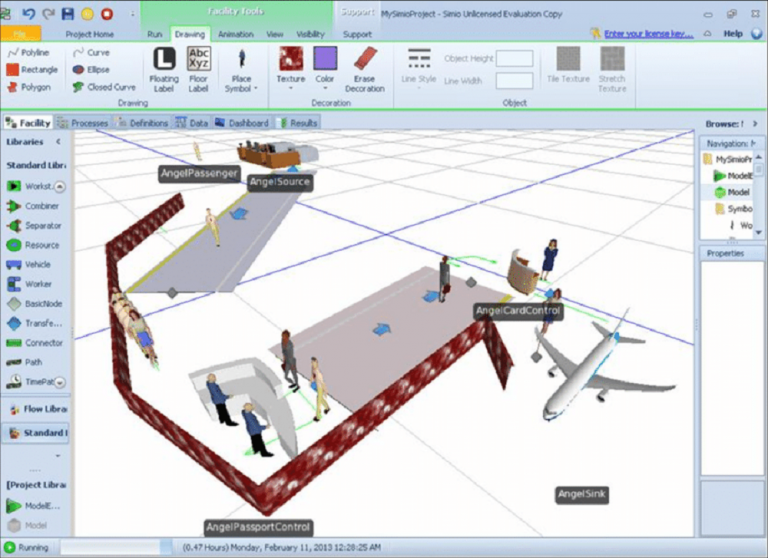Image resolution: width=768 pixels, height=558 pixels.
Task: Collapse the Libraries panel
Action: tap(57, 142)
